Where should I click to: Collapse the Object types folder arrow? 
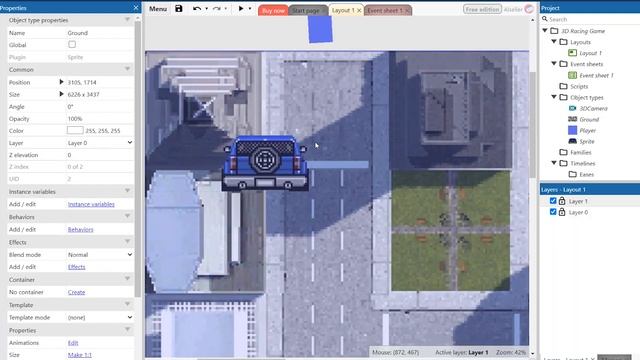pos(554,97)
